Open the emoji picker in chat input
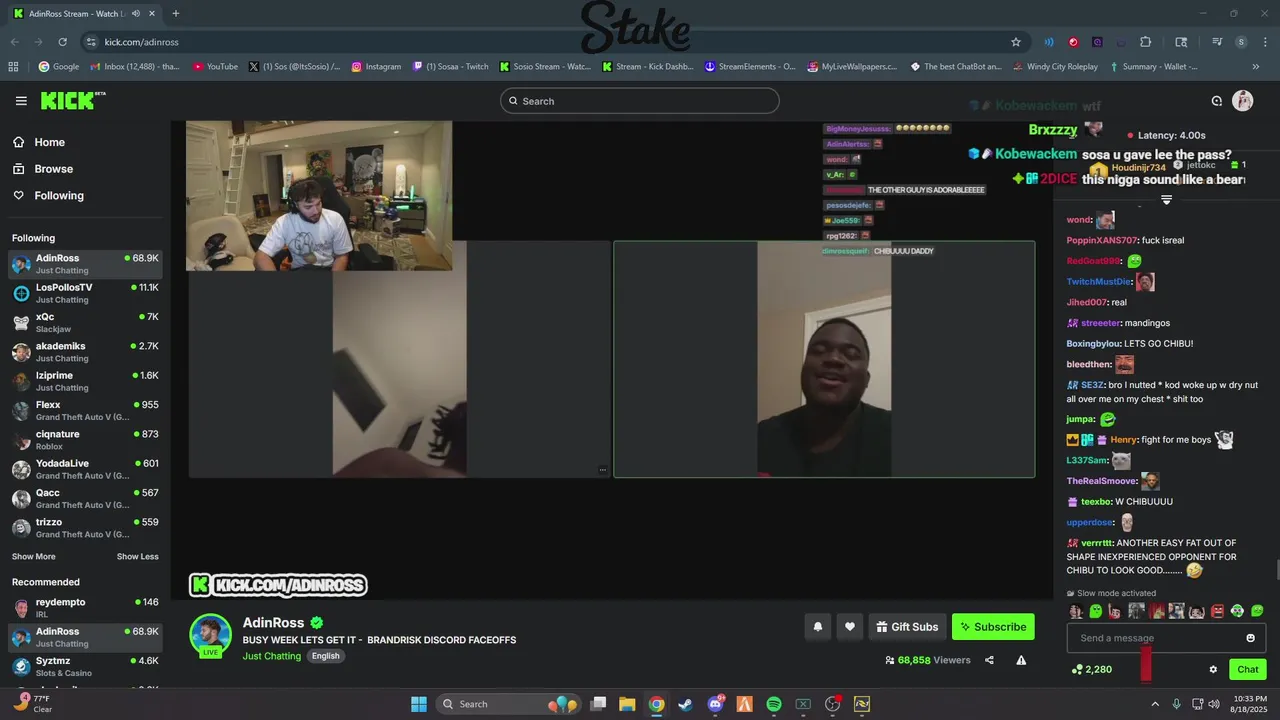The width and height of the screenshot is (1280, 720). (1250, 638)
